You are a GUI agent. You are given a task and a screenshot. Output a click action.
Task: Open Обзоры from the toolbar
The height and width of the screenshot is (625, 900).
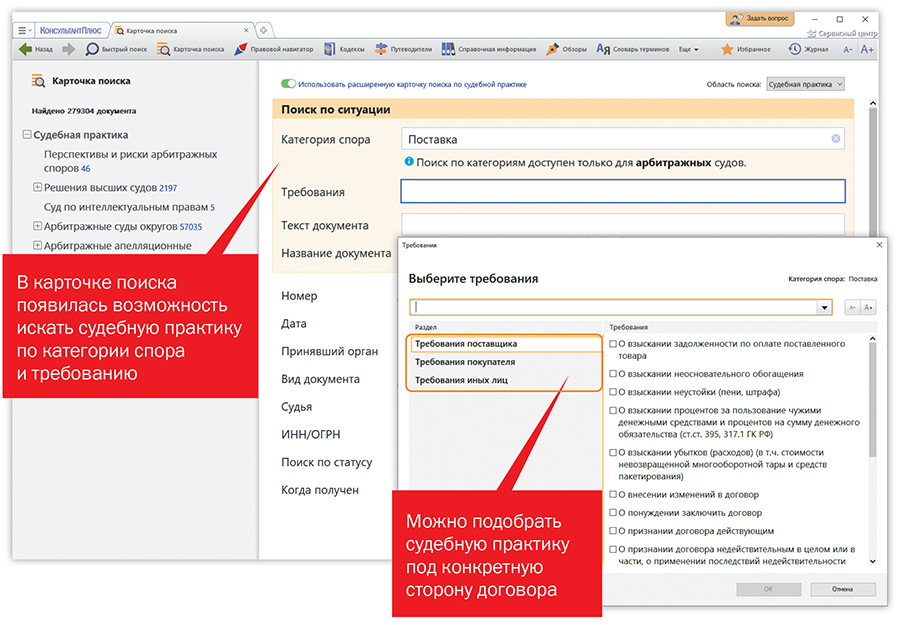point(567,49)
